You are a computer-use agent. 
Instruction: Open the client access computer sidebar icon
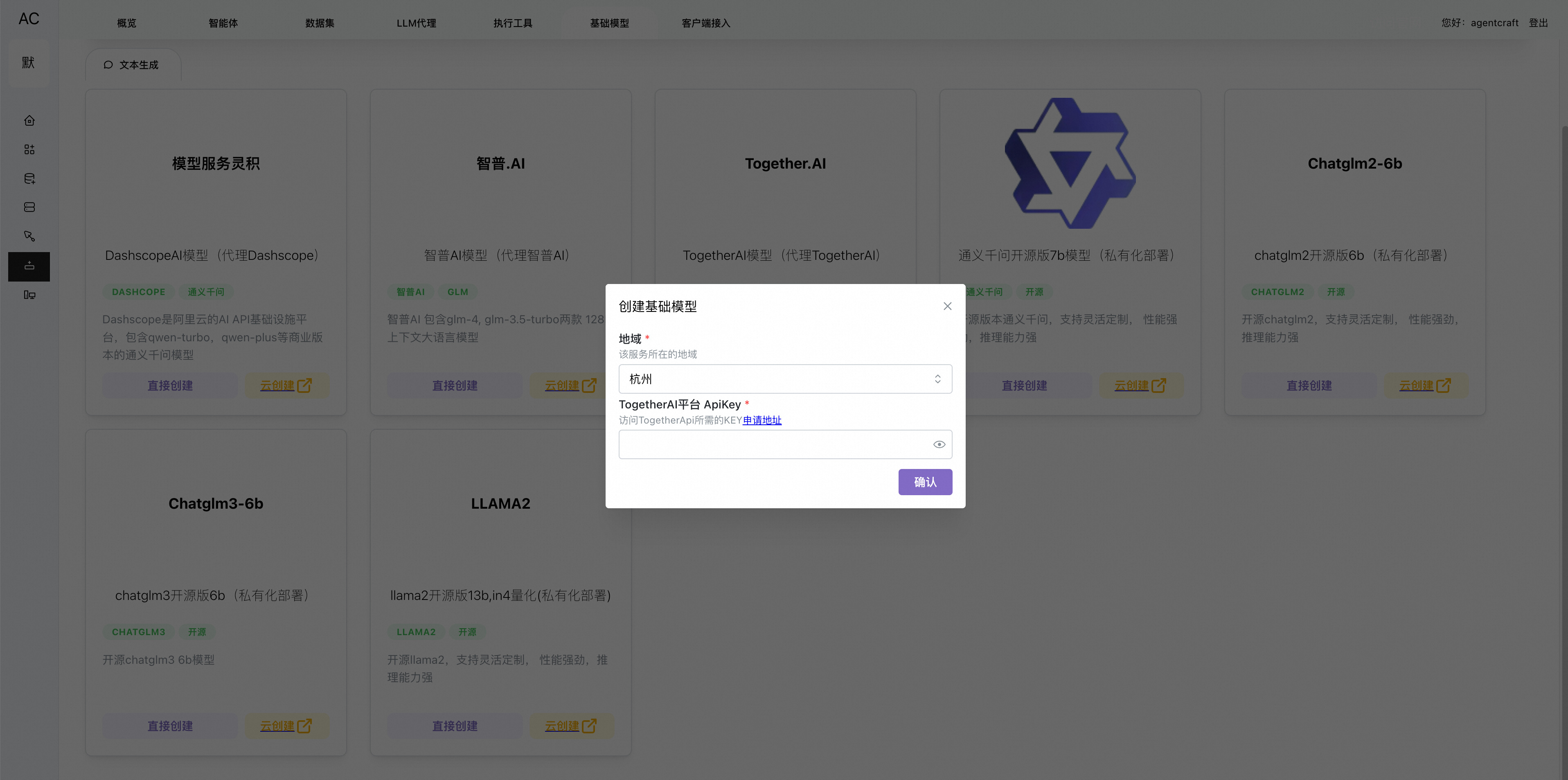pos(29,295)
